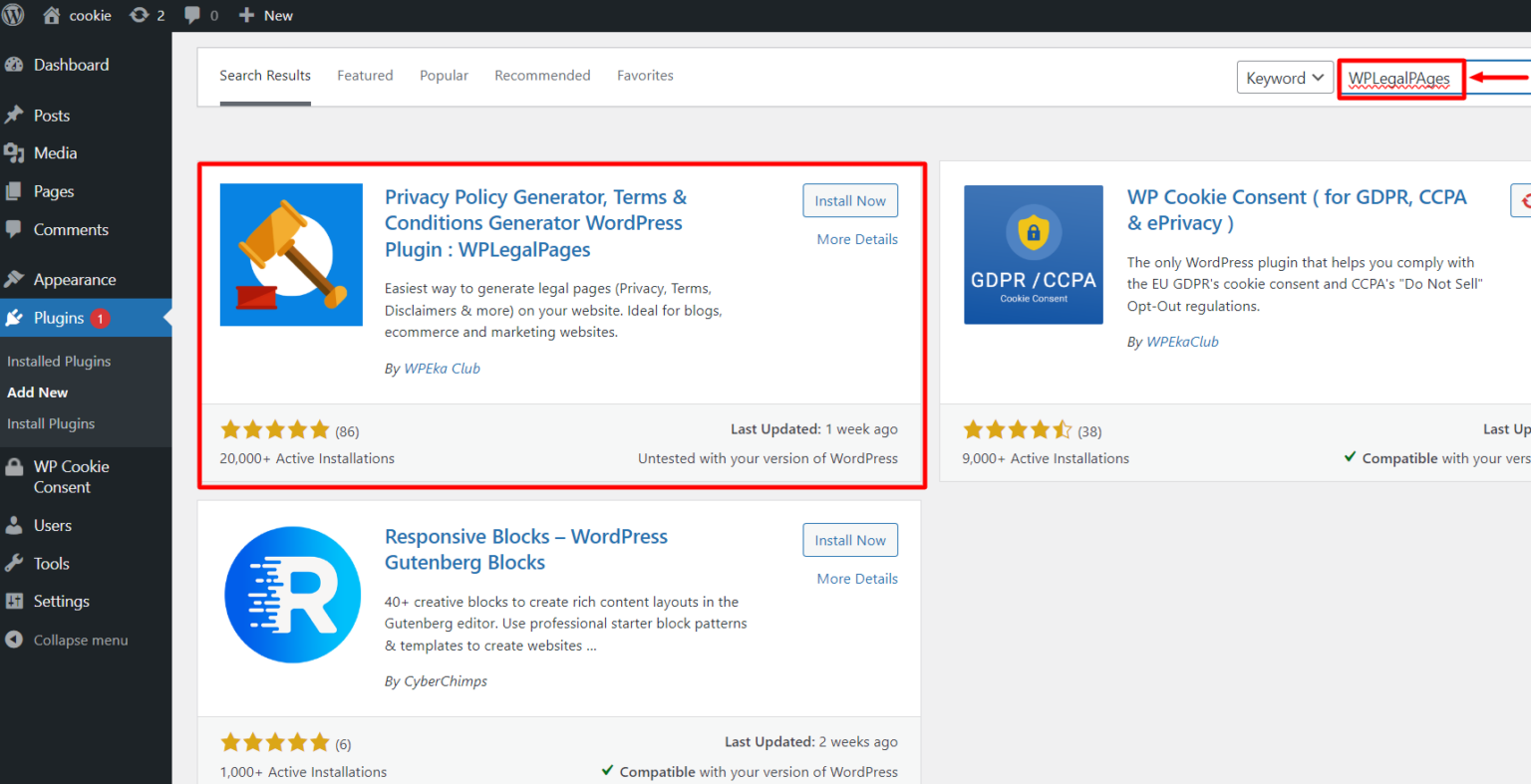
Task: Open More Details for WPLegalPages
Action: [x=856, y=239]
